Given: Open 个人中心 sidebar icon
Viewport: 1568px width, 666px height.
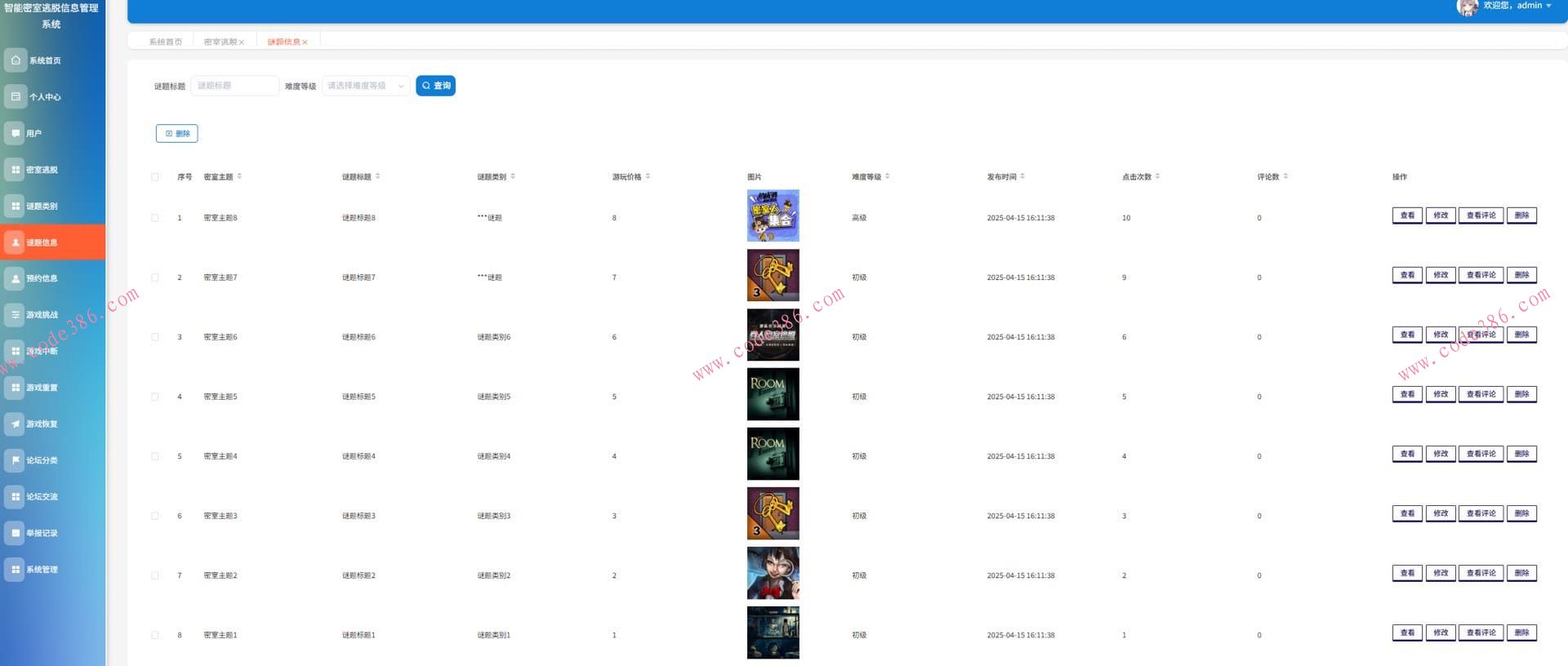Looking at the screenshot, I should pos(15,96).
